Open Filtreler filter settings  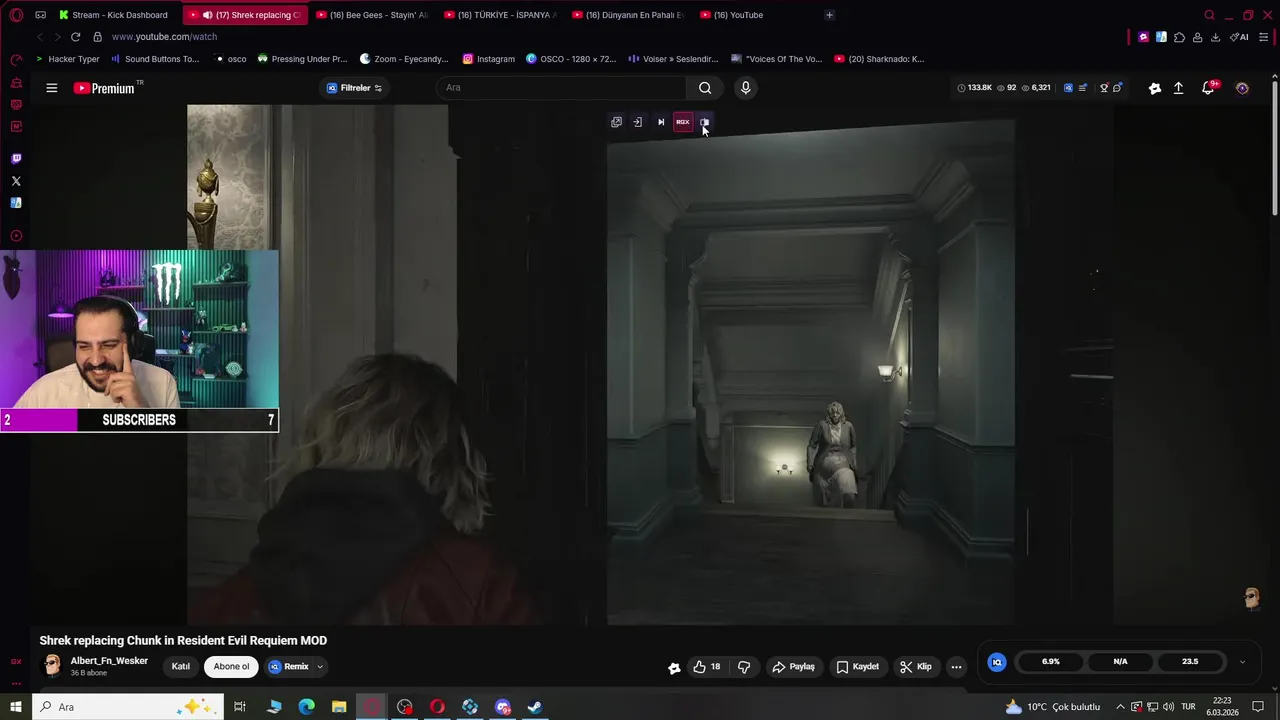[354, 88]
